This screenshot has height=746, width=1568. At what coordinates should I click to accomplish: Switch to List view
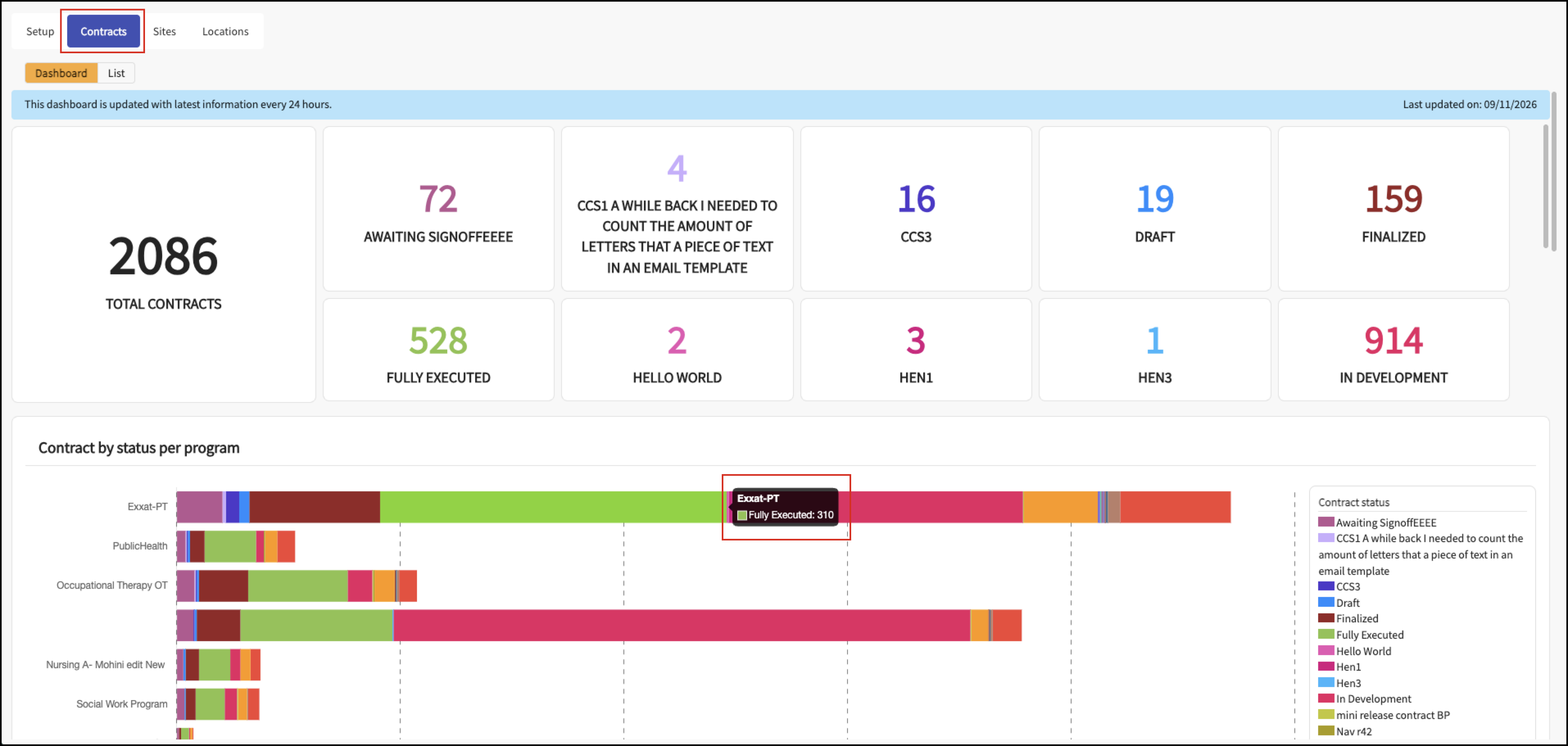coord(116,73)
